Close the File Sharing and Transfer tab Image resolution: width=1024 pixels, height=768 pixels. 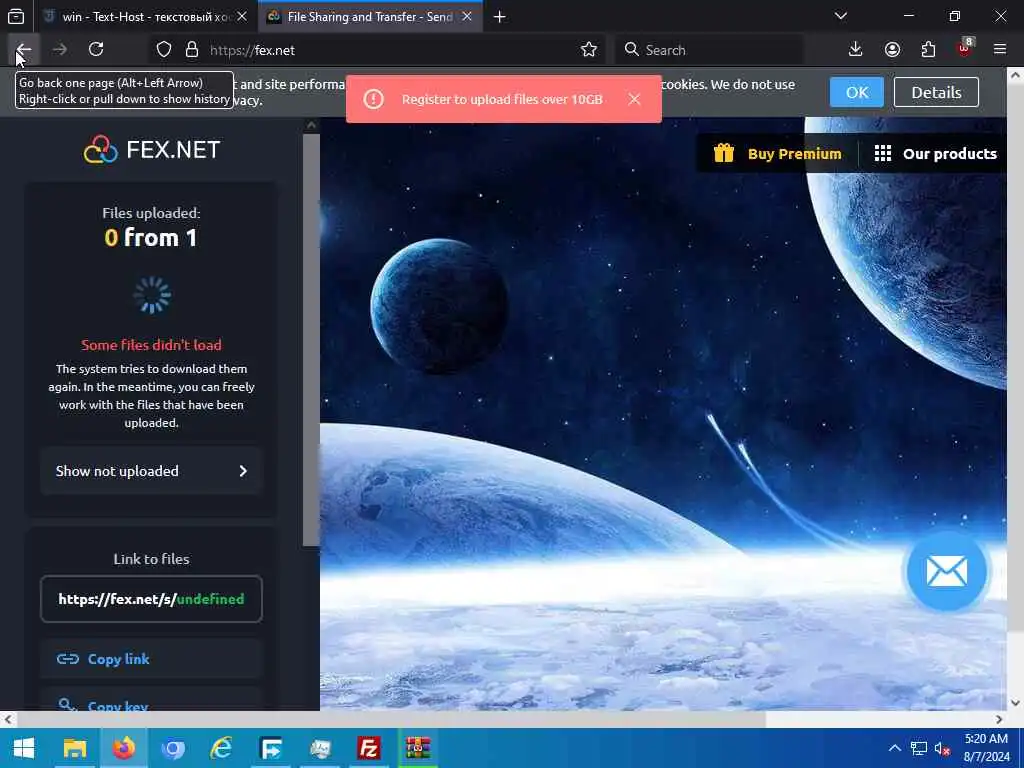pyautogui.click(x=467, y=17)
